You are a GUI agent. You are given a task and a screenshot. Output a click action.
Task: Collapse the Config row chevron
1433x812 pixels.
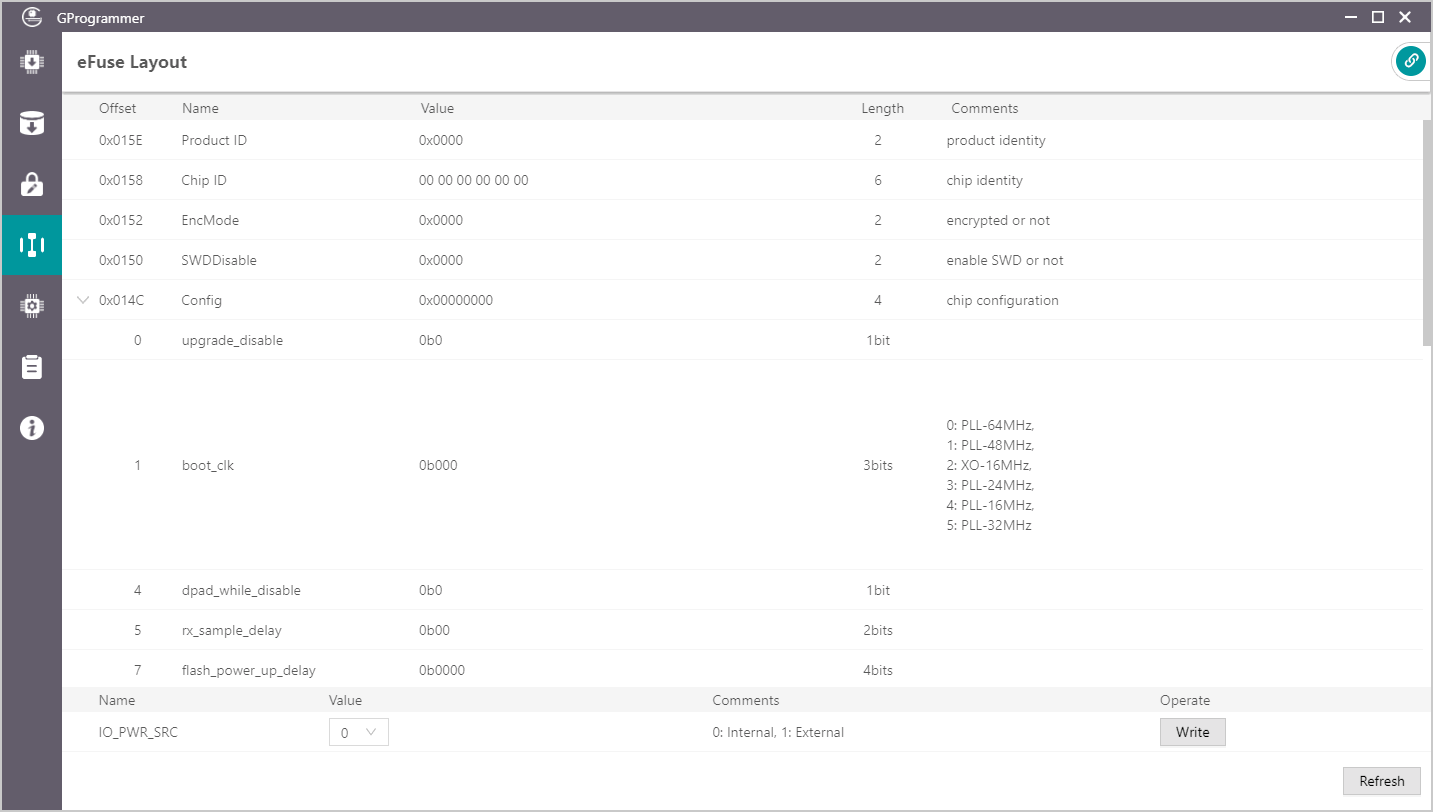tap(84, 300)
